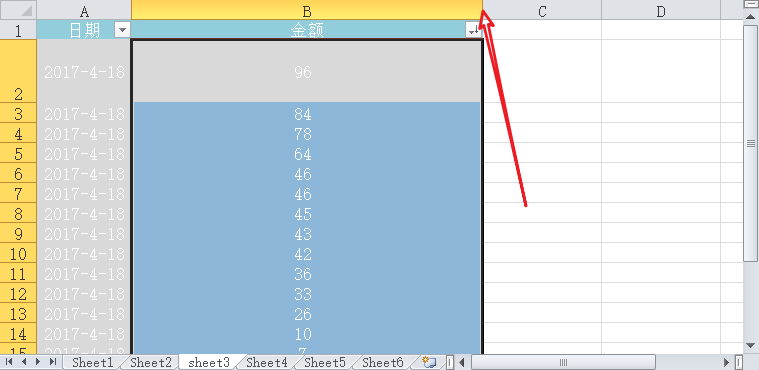Go to first sheet tab arrow
Image resolution: width=759 pixels, height=370 pixels.
coord(9,362)
